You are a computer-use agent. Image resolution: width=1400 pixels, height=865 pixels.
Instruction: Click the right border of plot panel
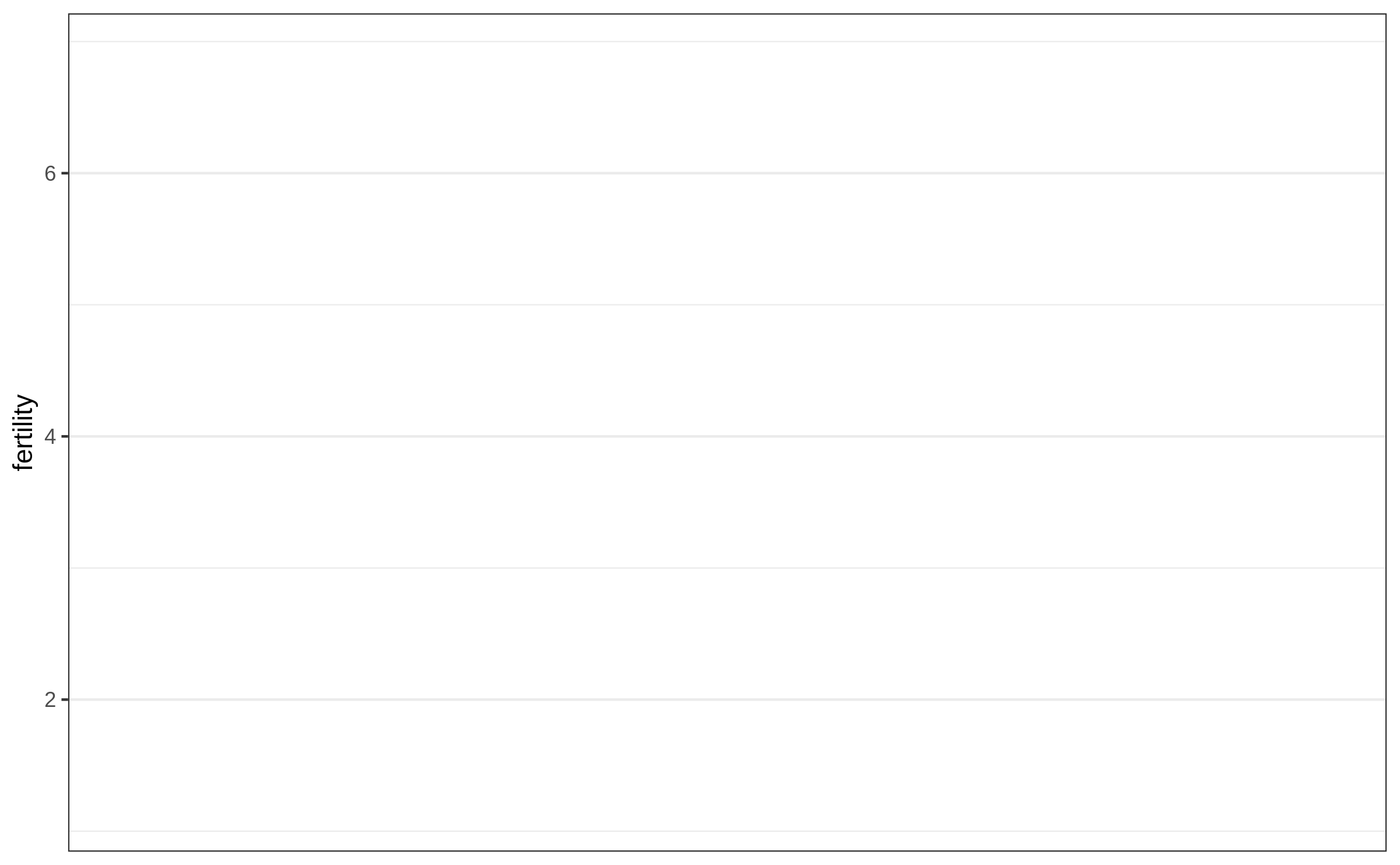[x=1385, y=432]
